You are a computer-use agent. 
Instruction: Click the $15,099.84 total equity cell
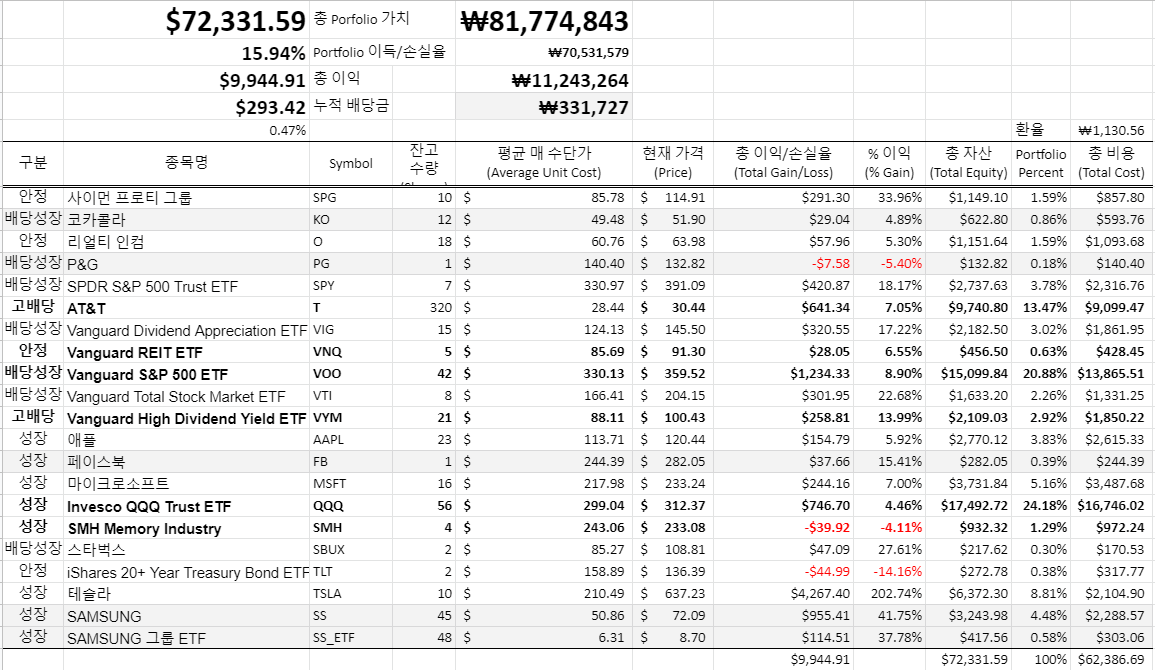968,374
